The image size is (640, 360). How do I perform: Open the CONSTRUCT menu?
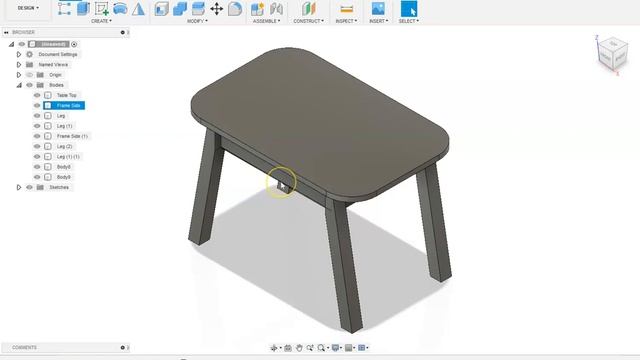click(x=309, y=21)
